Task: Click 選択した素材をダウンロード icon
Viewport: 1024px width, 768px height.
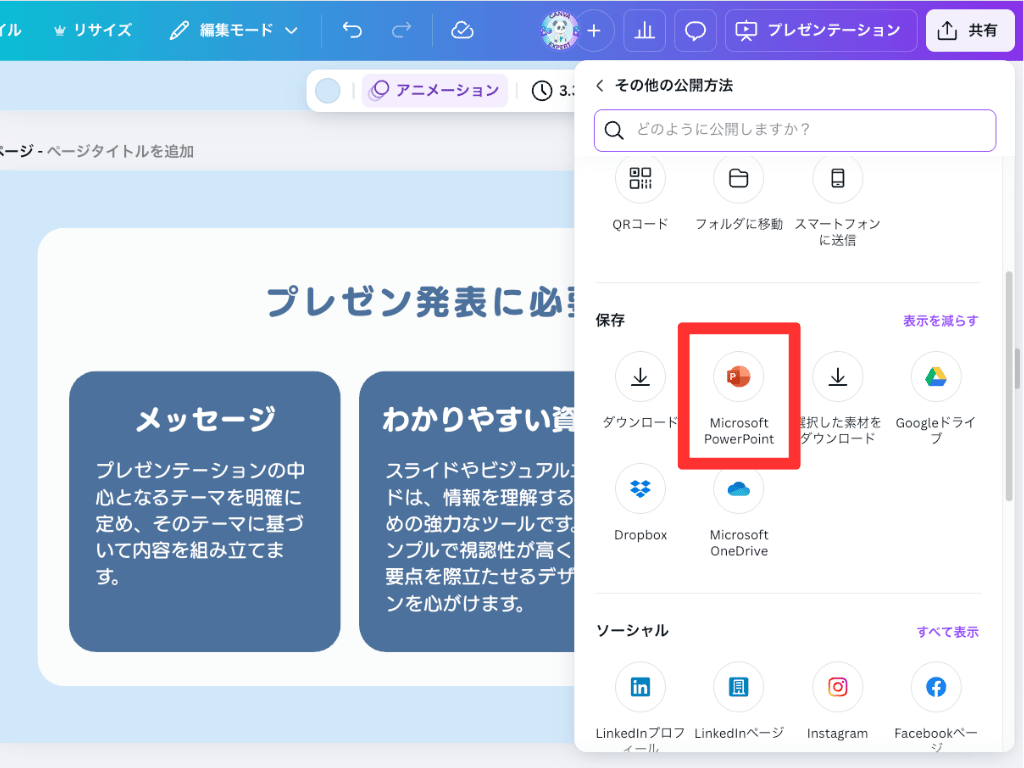Action: point(837,377)
